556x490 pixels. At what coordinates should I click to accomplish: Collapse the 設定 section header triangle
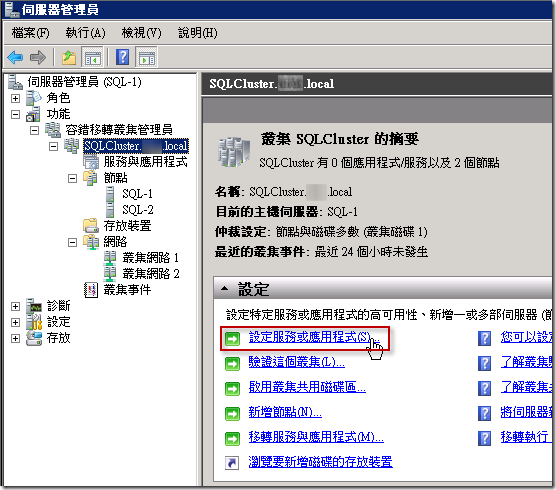point(224,289)
